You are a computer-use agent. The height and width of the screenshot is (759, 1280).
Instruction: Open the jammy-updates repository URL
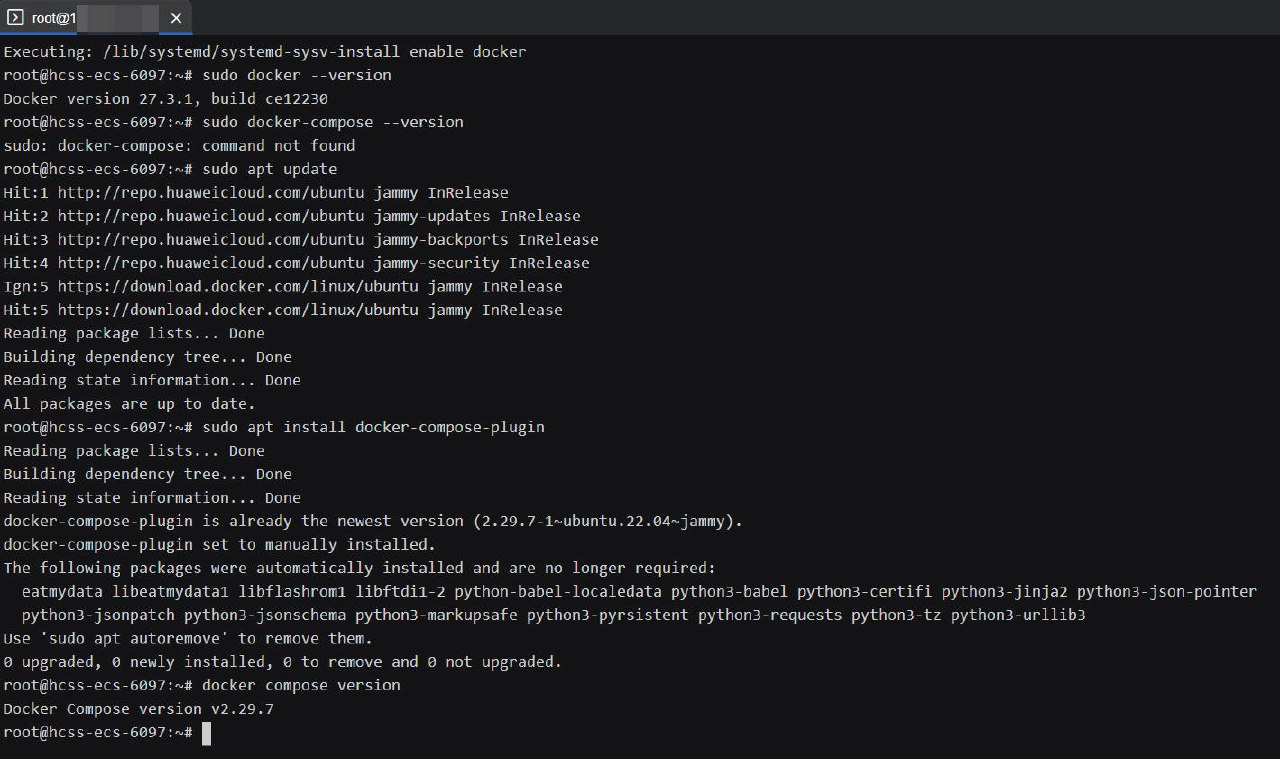(211, 216)
